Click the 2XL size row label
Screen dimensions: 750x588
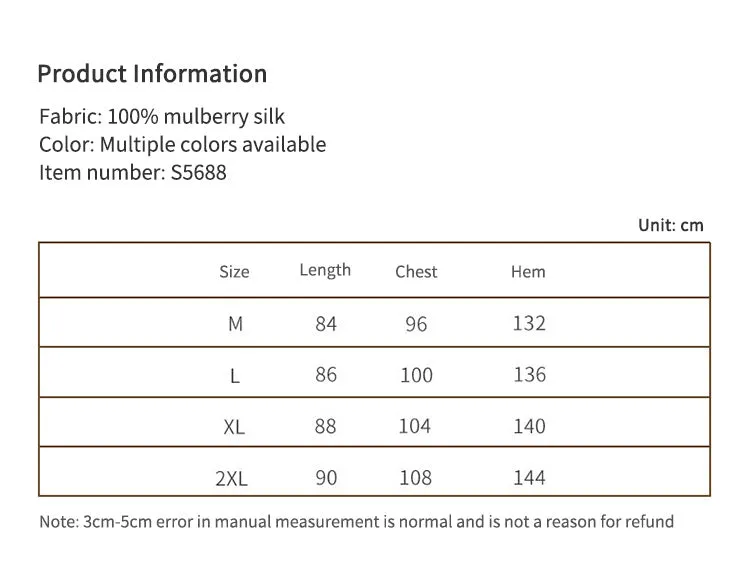[x=232, y=478]
